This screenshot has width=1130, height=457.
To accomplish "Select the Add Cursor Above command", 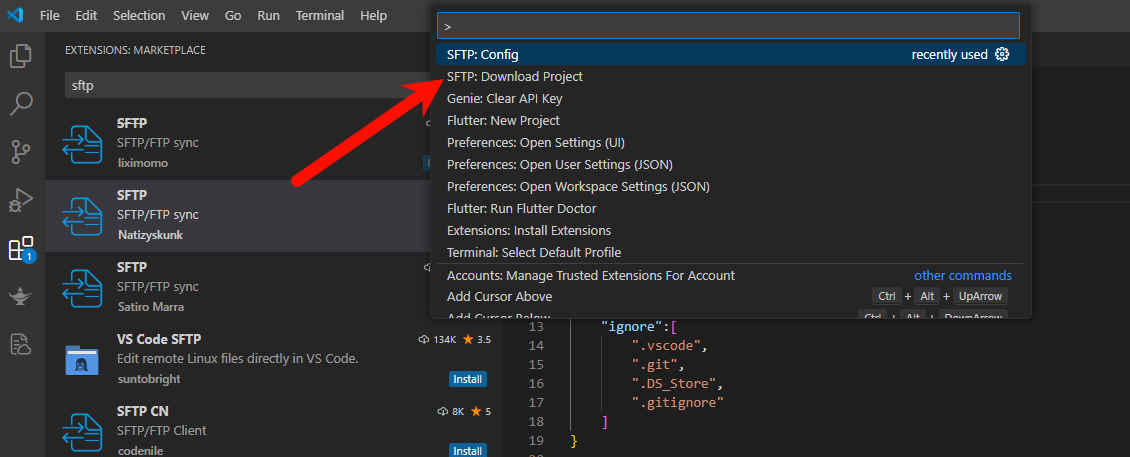I will pos(731,296).
